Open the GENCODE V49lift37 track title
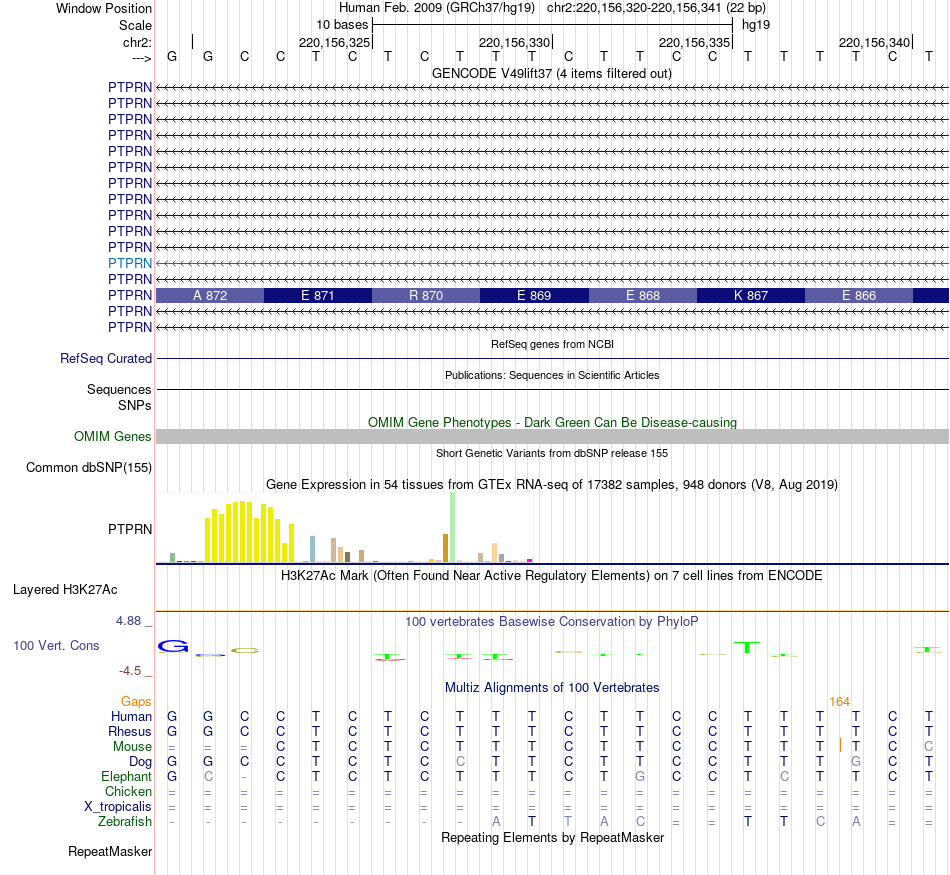This screenshot has height=875, width=950. pos(552,73)
